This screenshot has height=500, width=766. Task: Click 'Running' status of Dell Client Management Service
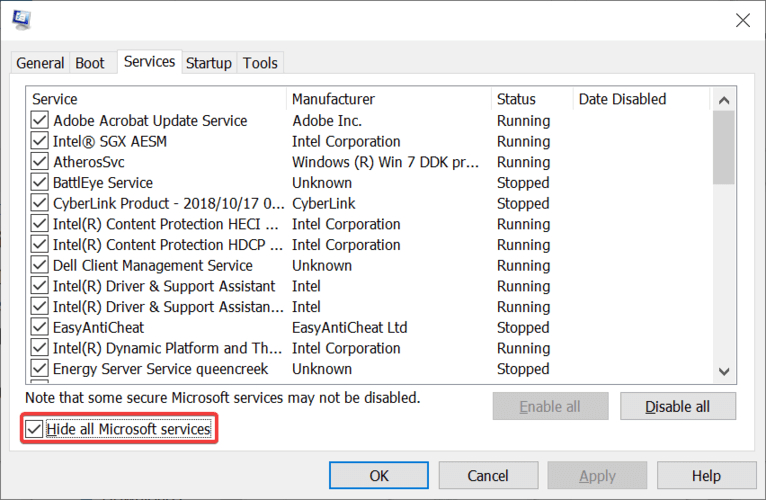pyautogui.click(x=524, y=265)
